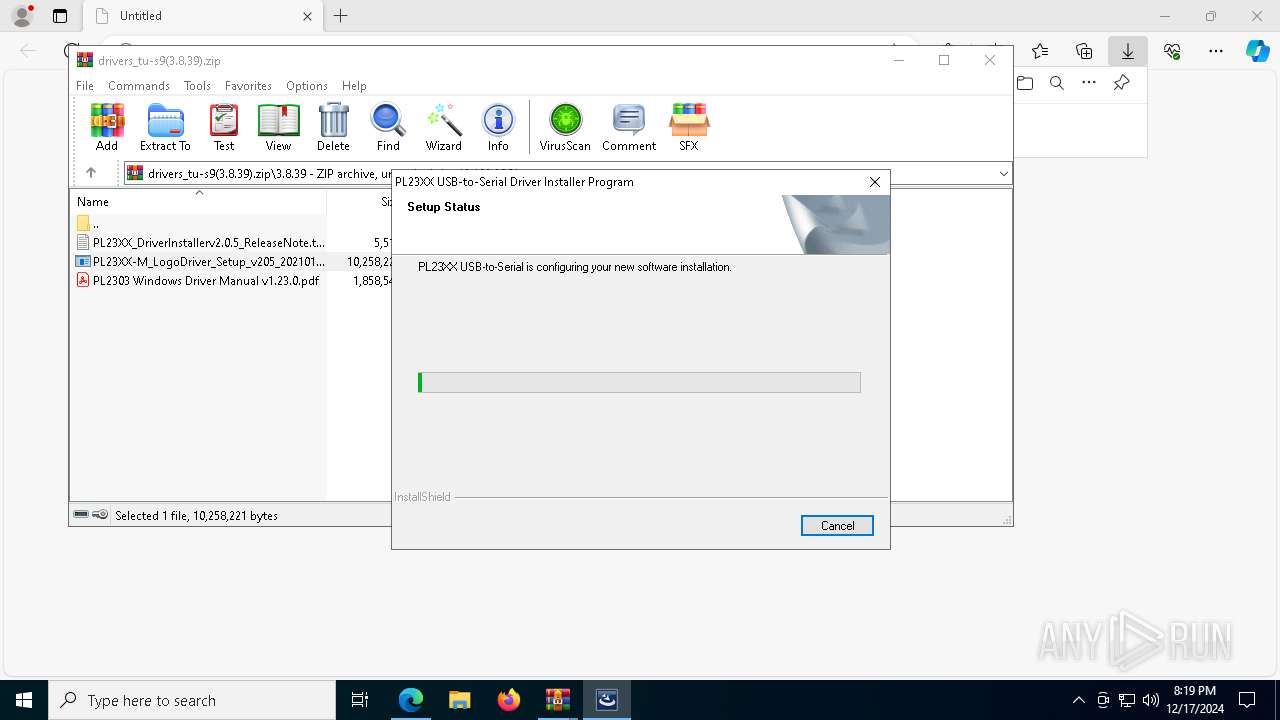This screenshot has width=1280, height=720.
Task: Show archive Info
Action: tap(498, 127)
